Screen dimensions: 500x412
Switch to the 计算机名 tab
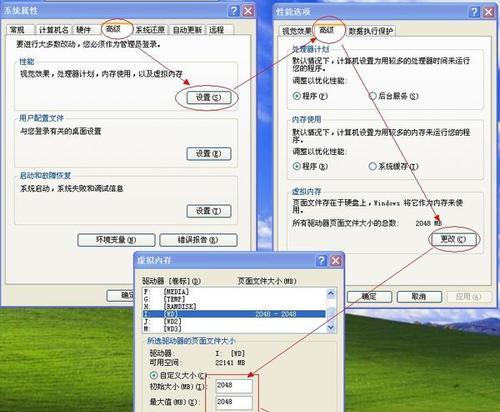(x=53, y=30)
